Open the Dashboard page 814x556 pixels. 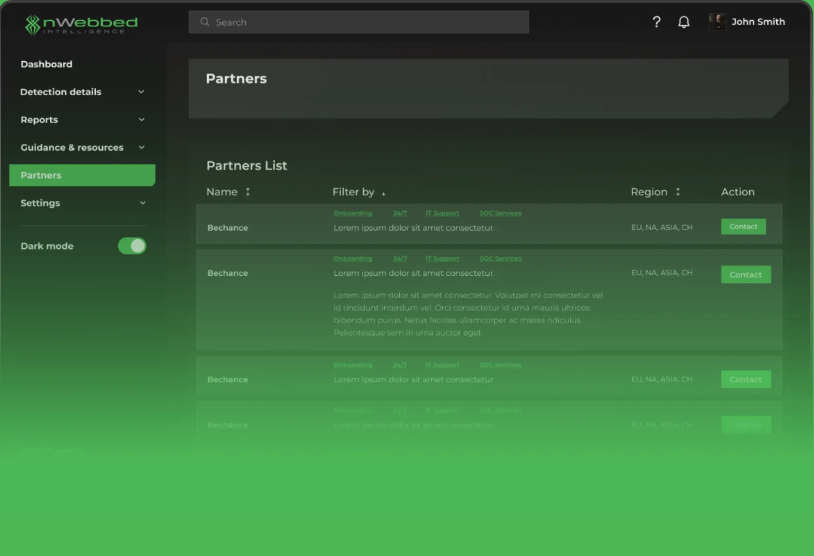[x=46, y=64]
